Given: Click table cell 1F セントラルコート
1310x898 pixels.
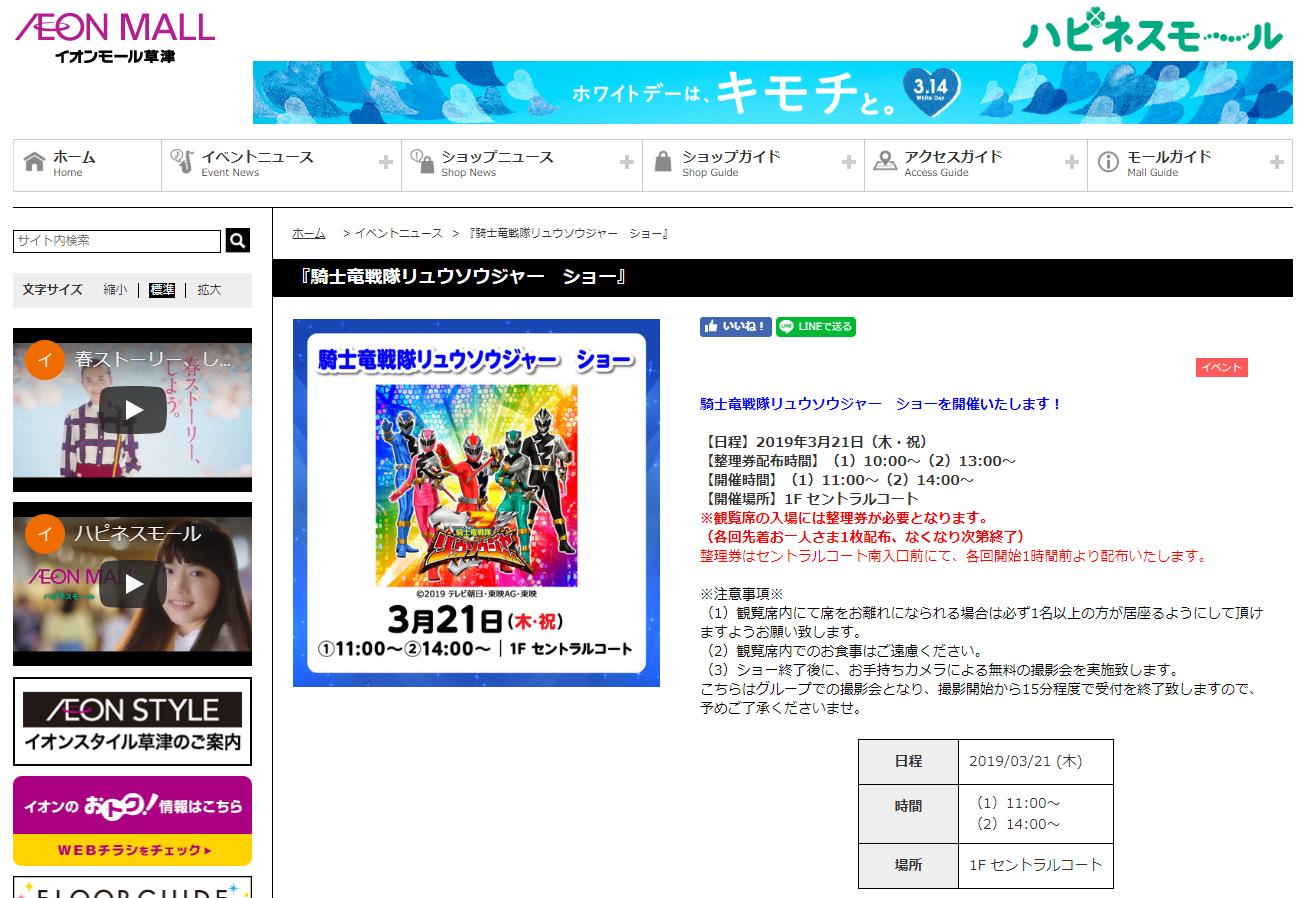Looking at the screenshot, I should pos(1036,865).
